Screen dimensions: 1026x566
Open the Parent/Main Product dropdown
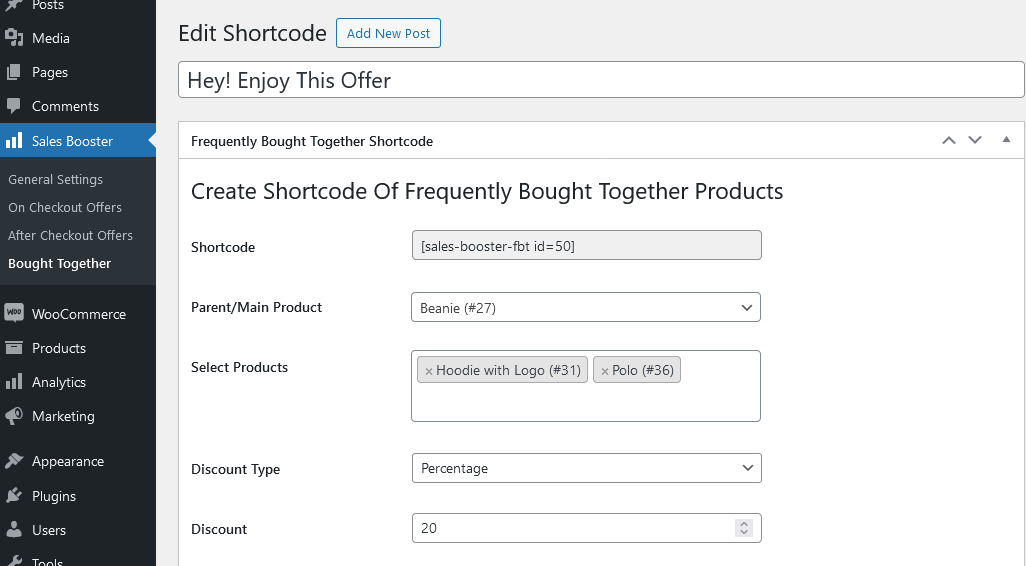click(x=586, y=308)
